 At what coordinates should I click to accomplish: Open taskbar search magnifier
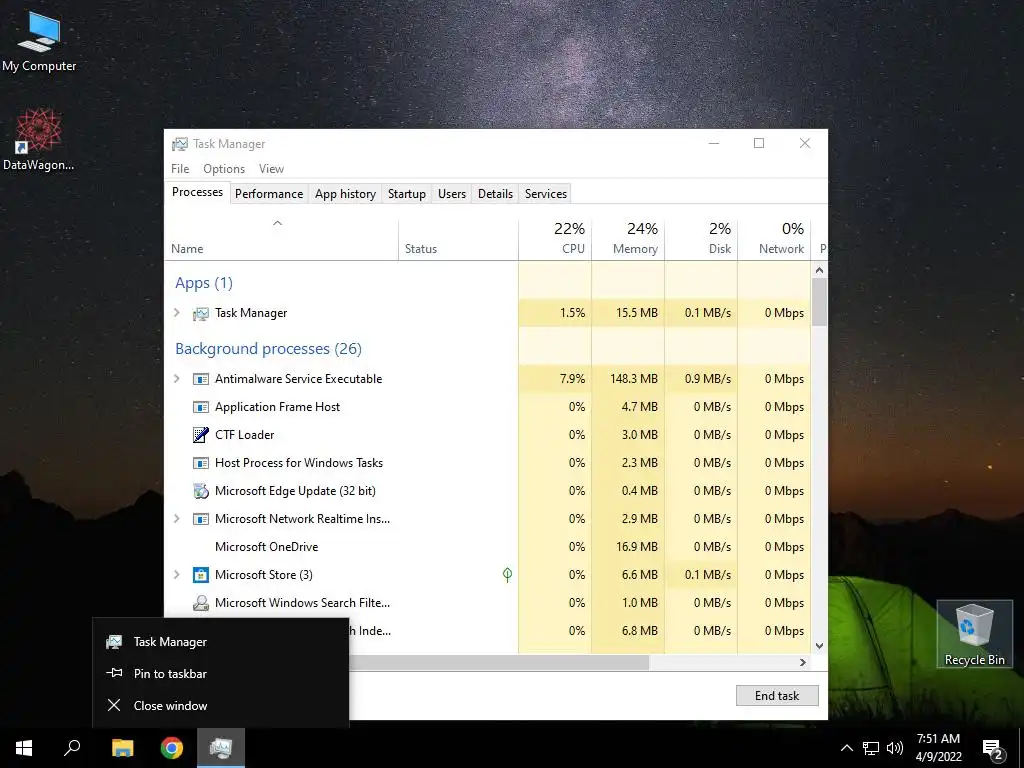coord(72,748)
